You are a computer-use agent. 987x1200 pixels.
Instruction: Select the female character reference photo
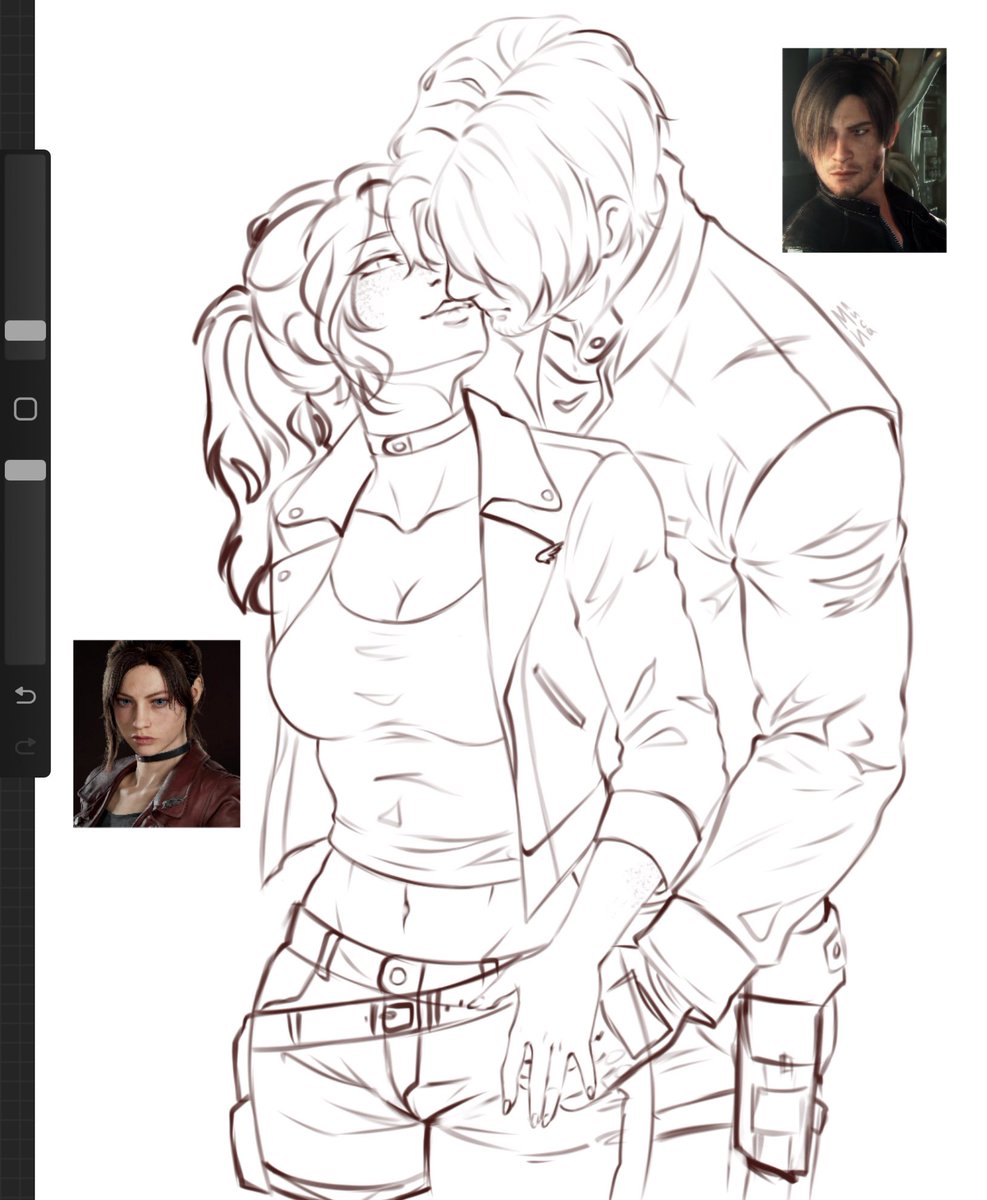click(x=157, y=734)
